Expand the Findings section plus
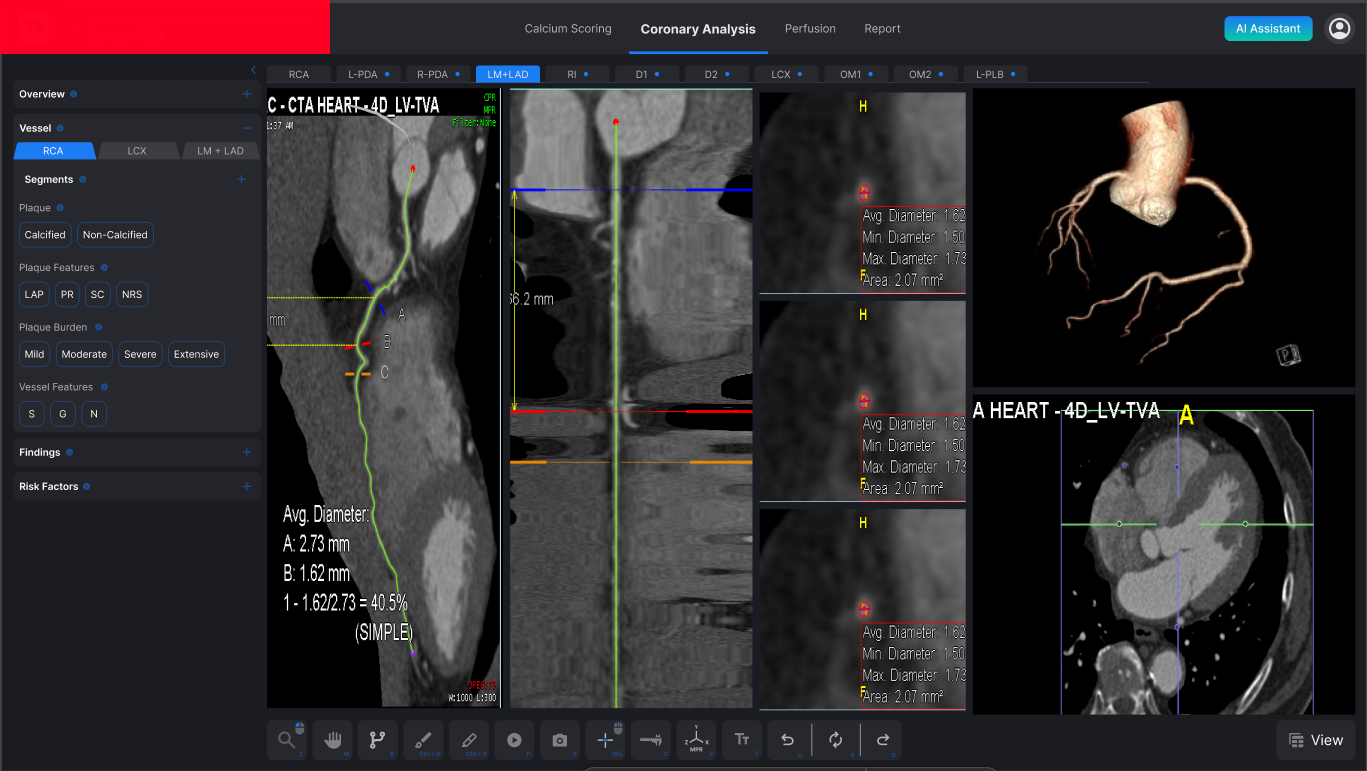 click(247, 452)
